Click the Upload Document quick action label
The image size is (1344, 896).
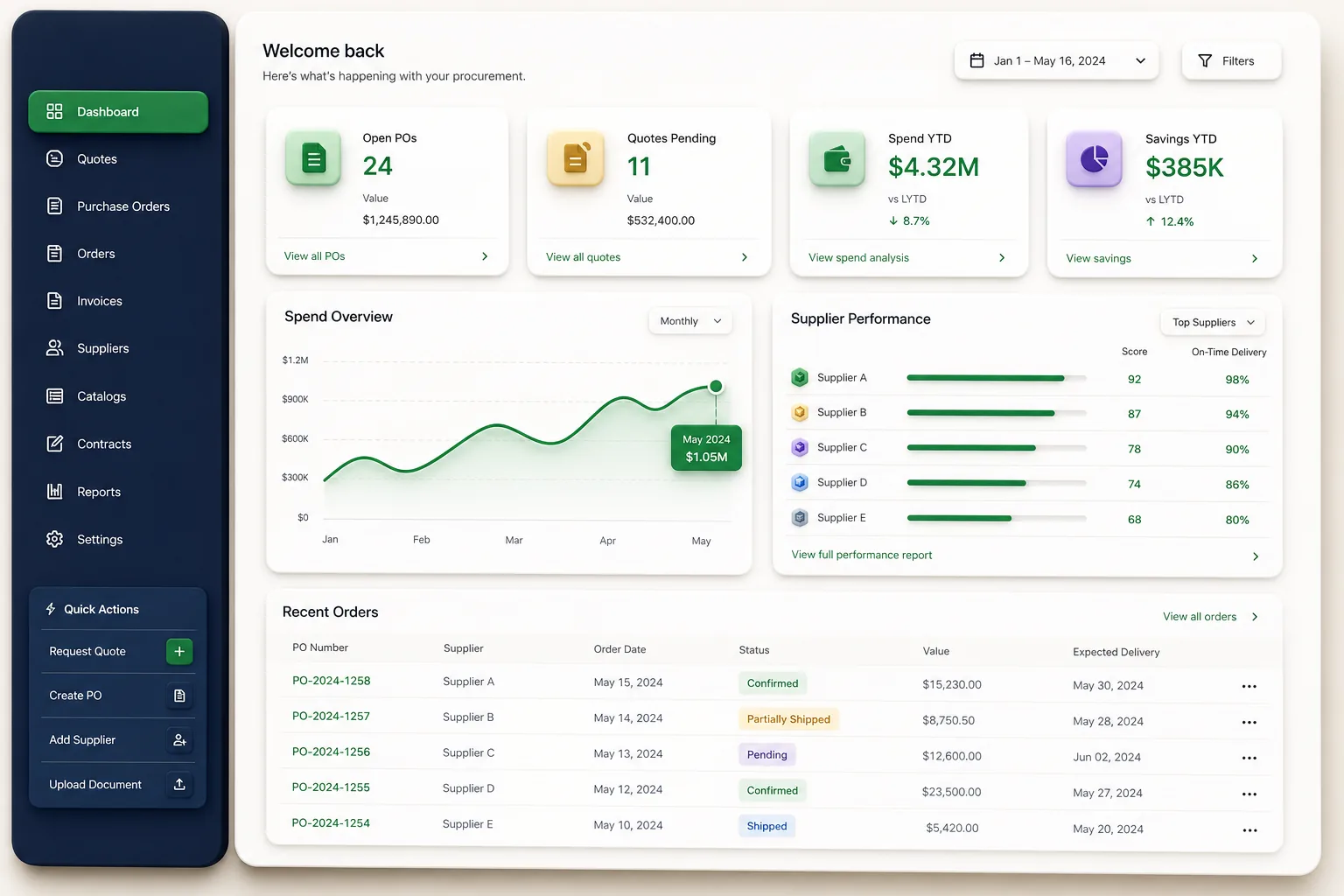point(95,785)
